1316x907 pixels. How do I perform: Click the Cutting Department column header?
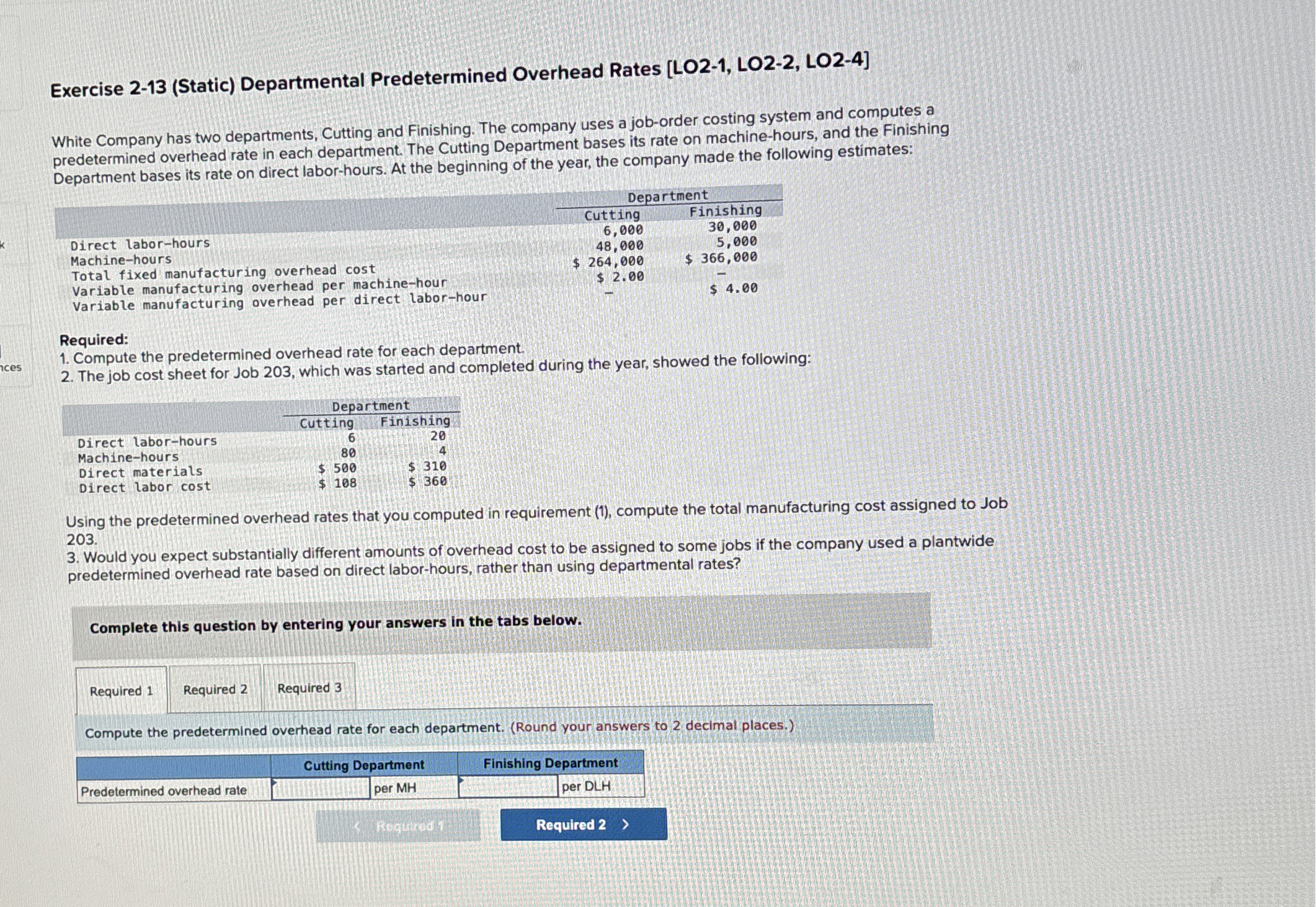pyautogui.click(x=363, y=766)
